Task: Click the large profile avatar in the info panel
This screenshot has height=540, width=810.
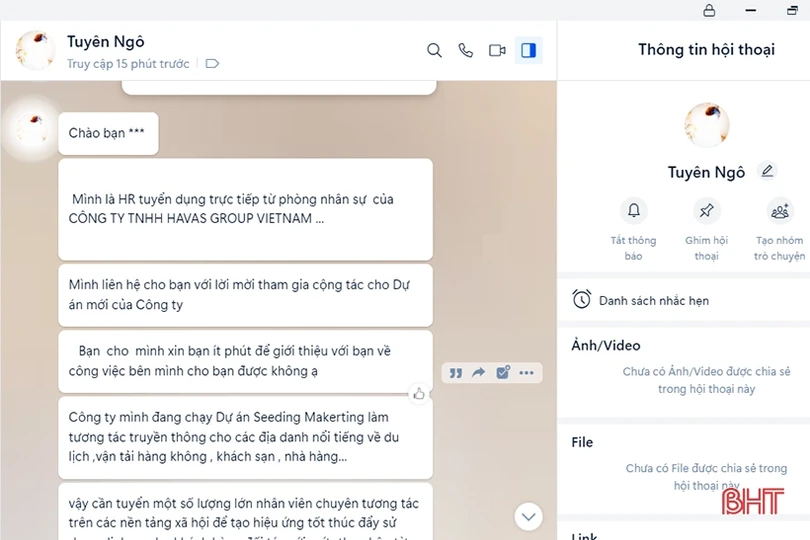Action: click(706, 125)
